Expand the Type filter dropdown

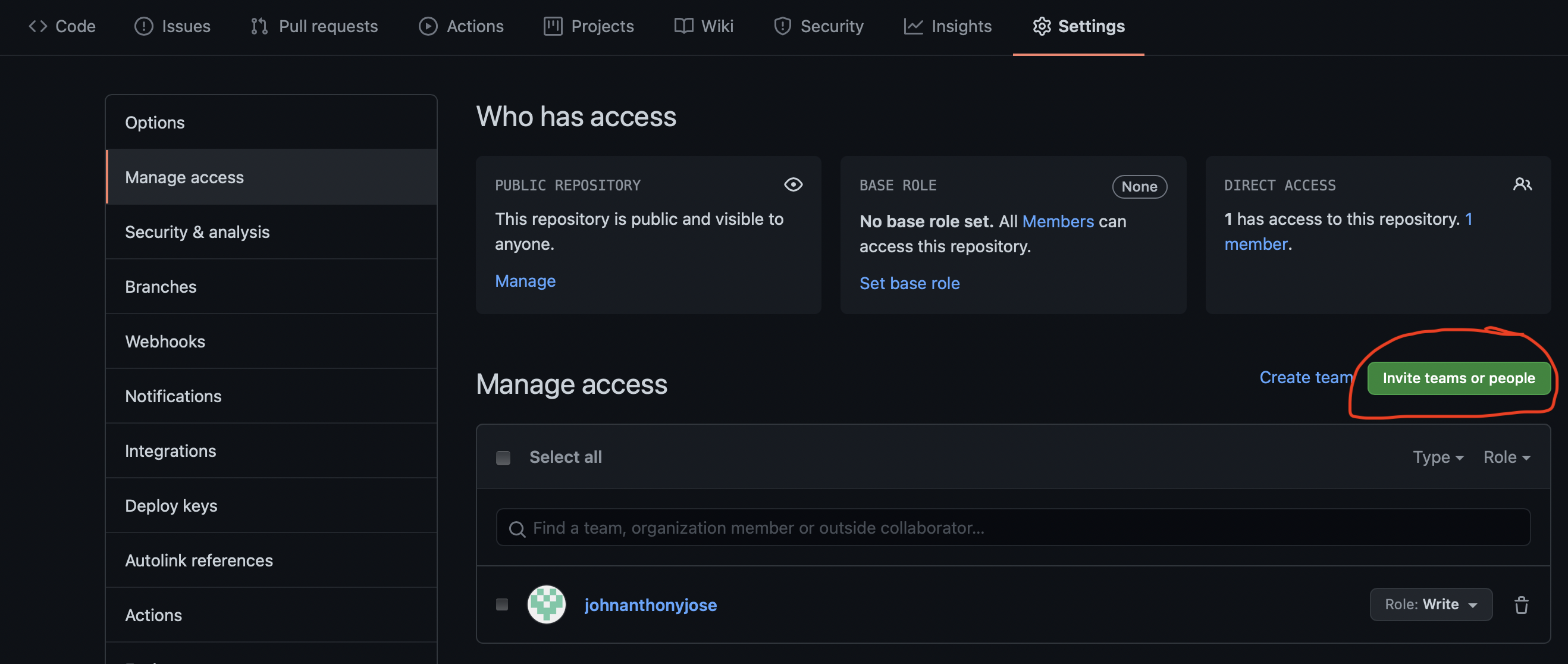tap(1438, 457)
